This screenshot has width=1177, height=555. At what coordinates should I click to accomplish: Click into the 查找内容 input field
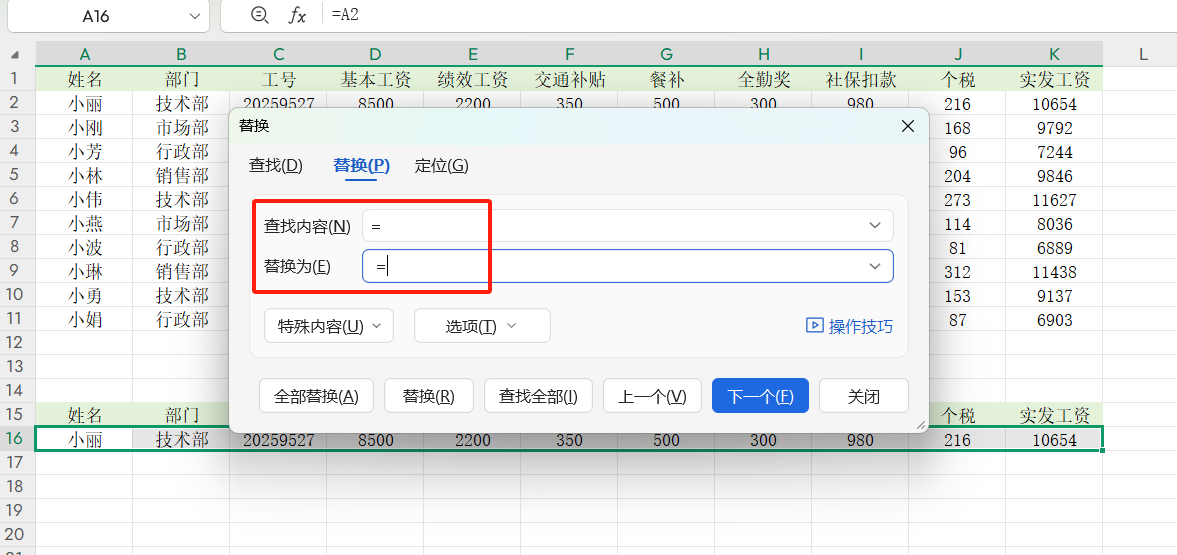click(x=610, y=226)
